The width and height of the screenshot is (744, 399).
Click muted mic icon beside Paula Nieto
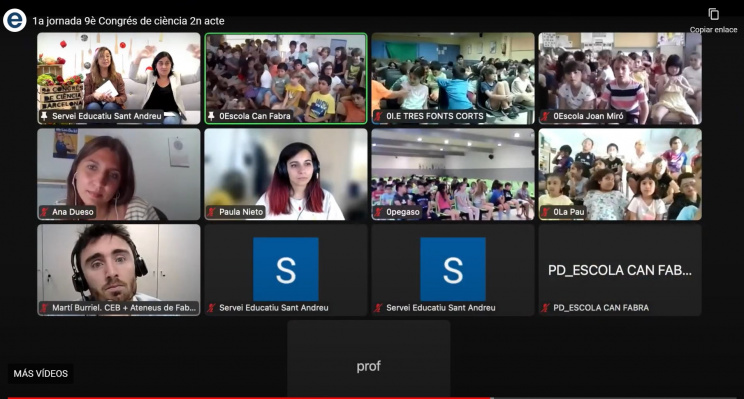click(x=211, y=212)
